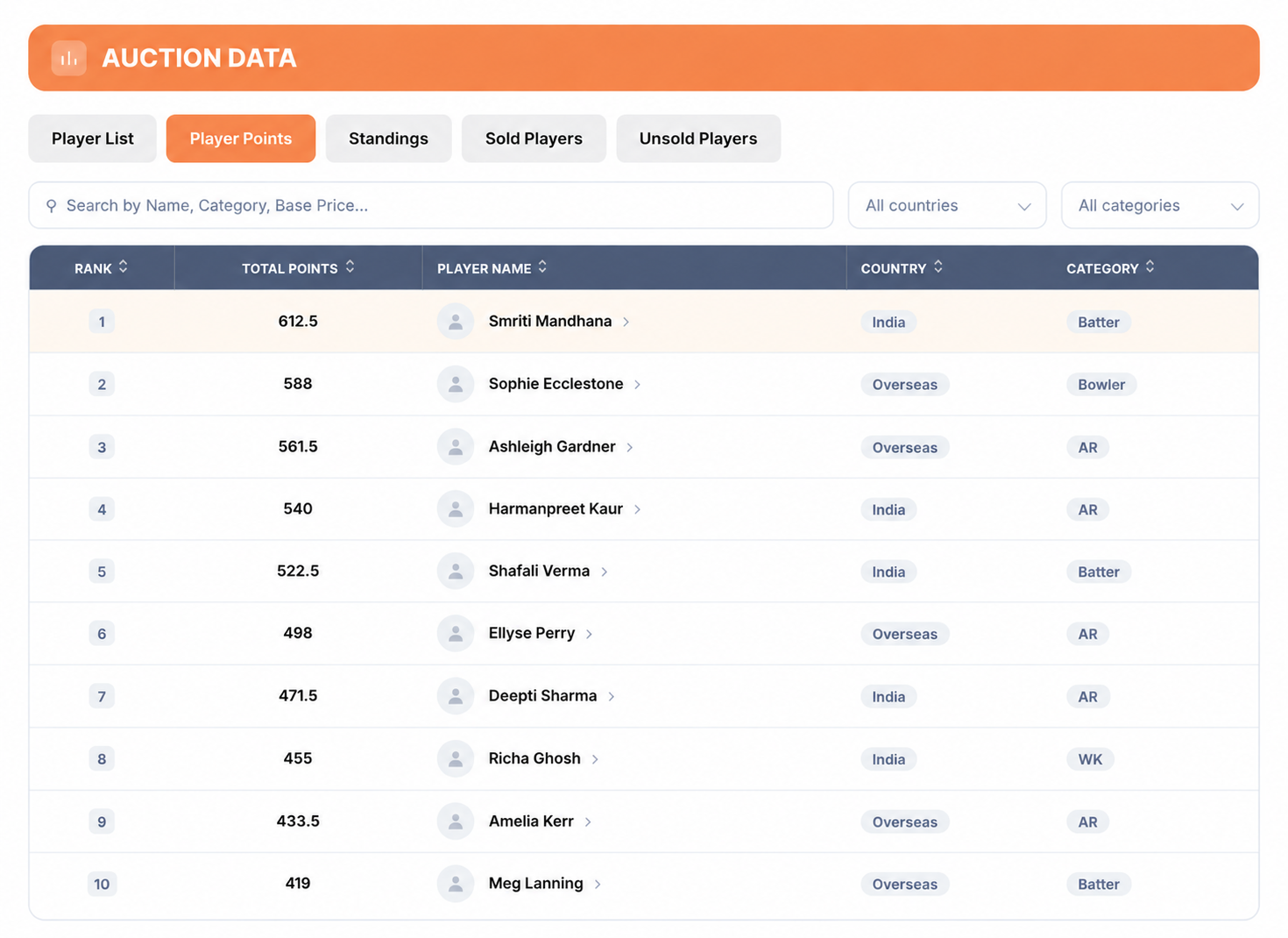The image size is (1288, 938).
Task: Click Ashleigh Gardner's avatar icon
Action: (x=456, y=447)
